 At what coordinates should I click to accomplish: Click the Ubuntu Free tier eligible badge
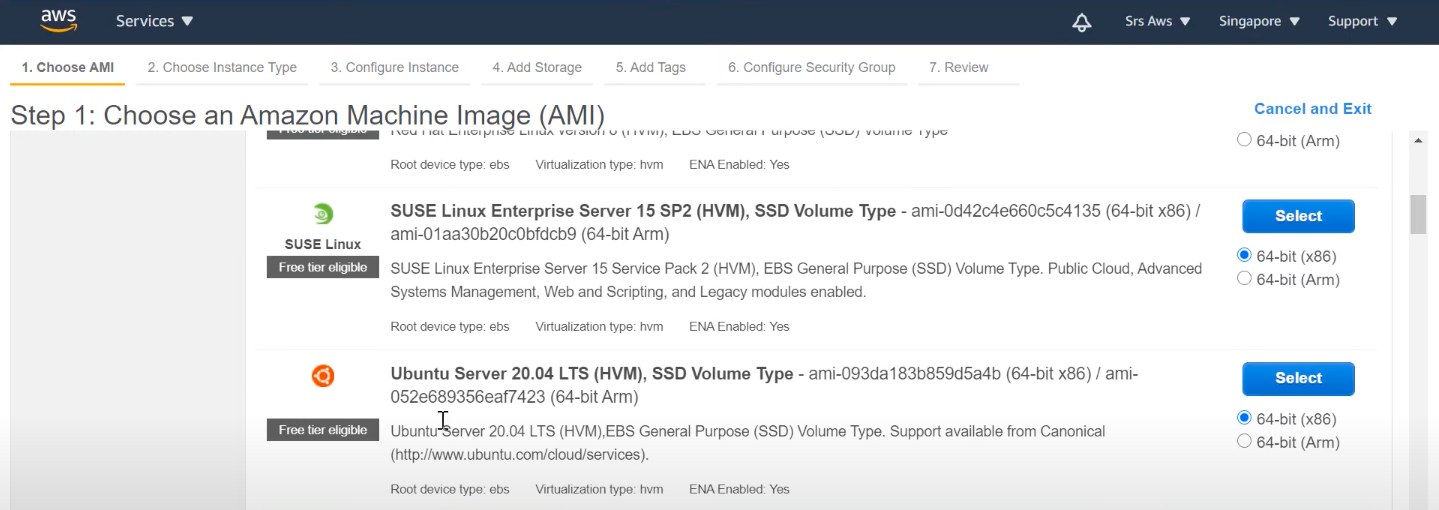322,430
